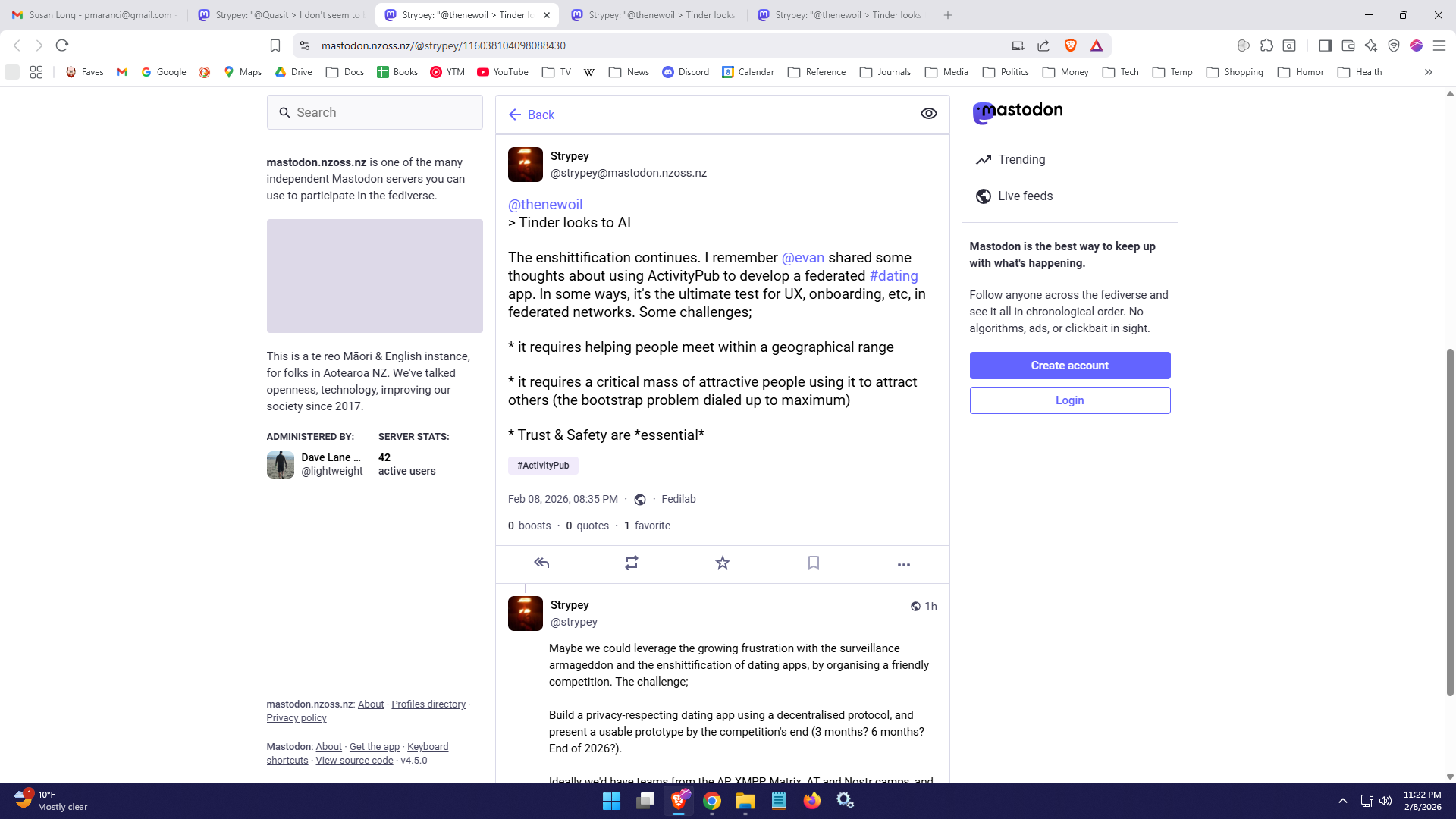Click the page vertical scrollbar thumb
The height and width of the screenshot is (819, 1456).
click(x=1450, y=523)
